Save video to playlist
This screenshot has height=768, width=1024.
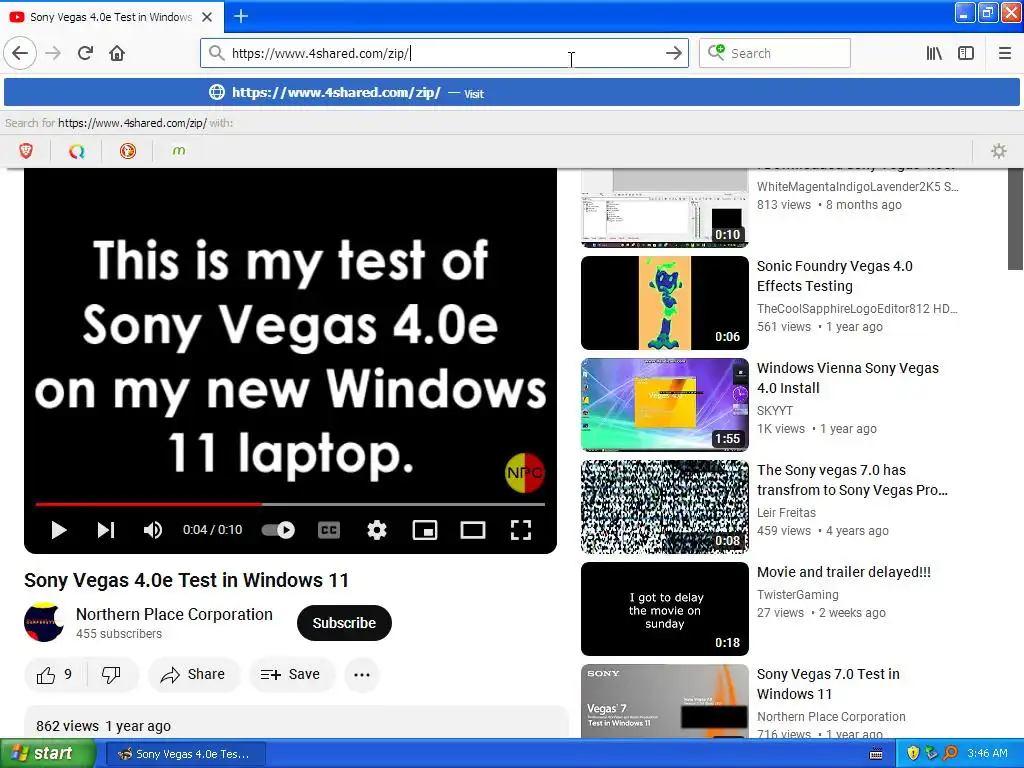(291, 675)
